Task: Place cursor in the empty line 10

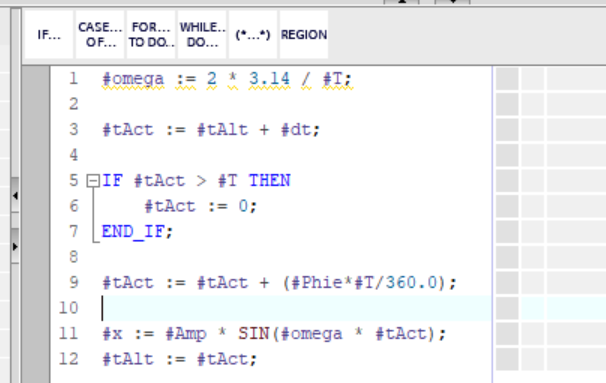Action: click(x=296, y=308)
